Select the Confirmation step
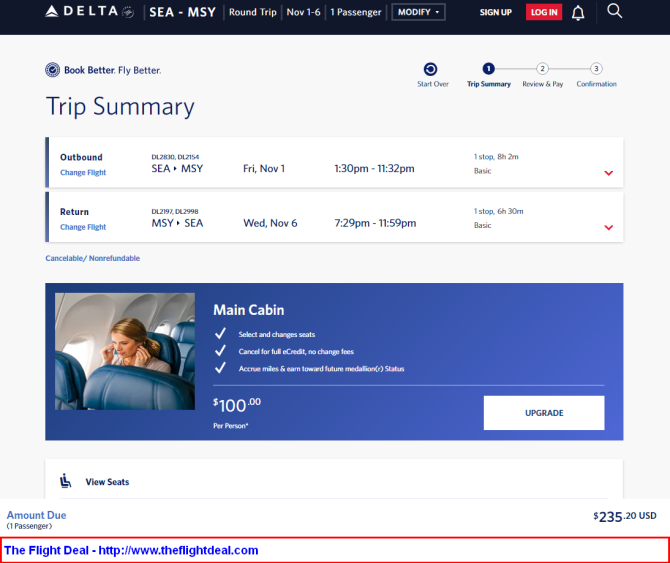The height and width of the screenshot is (563, 670). click(596, 69)
